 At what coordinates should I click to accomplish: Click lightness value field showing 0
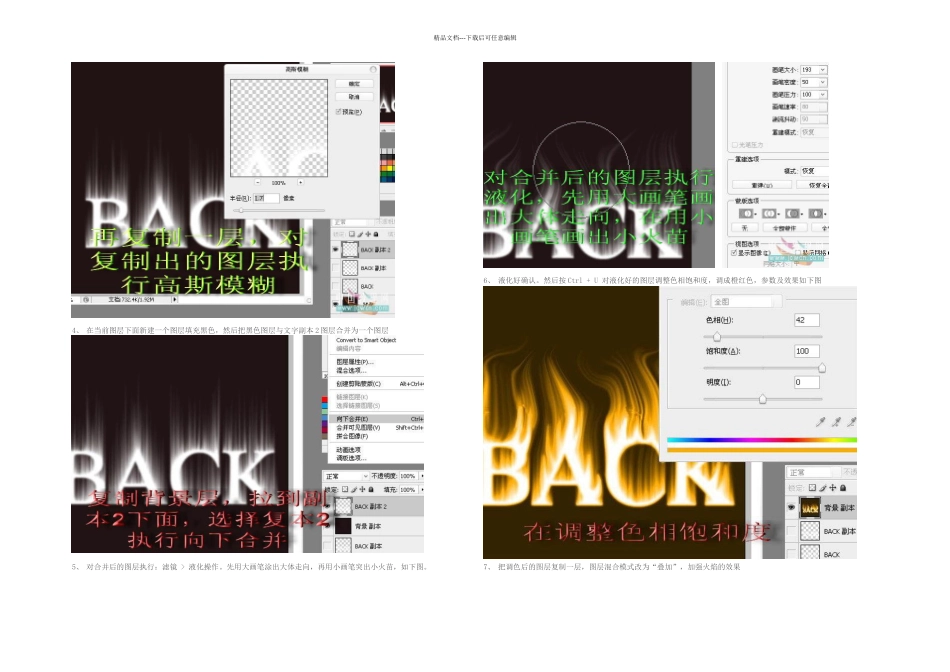806,382
